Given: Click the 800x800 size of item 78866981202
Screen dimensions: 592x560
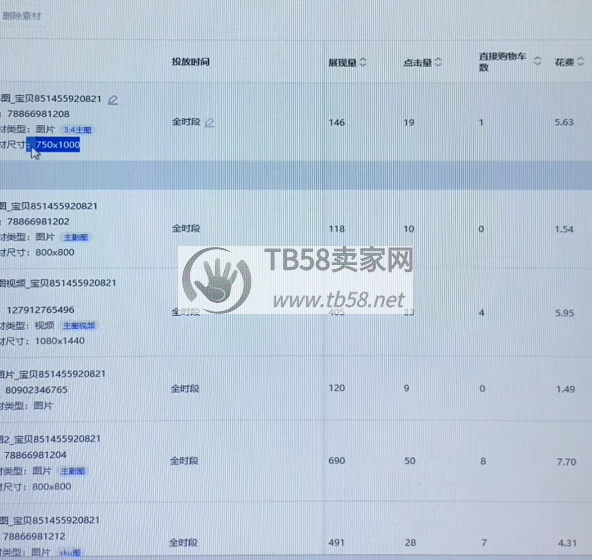Looking at the screenshot, I should tap(55, 252).
